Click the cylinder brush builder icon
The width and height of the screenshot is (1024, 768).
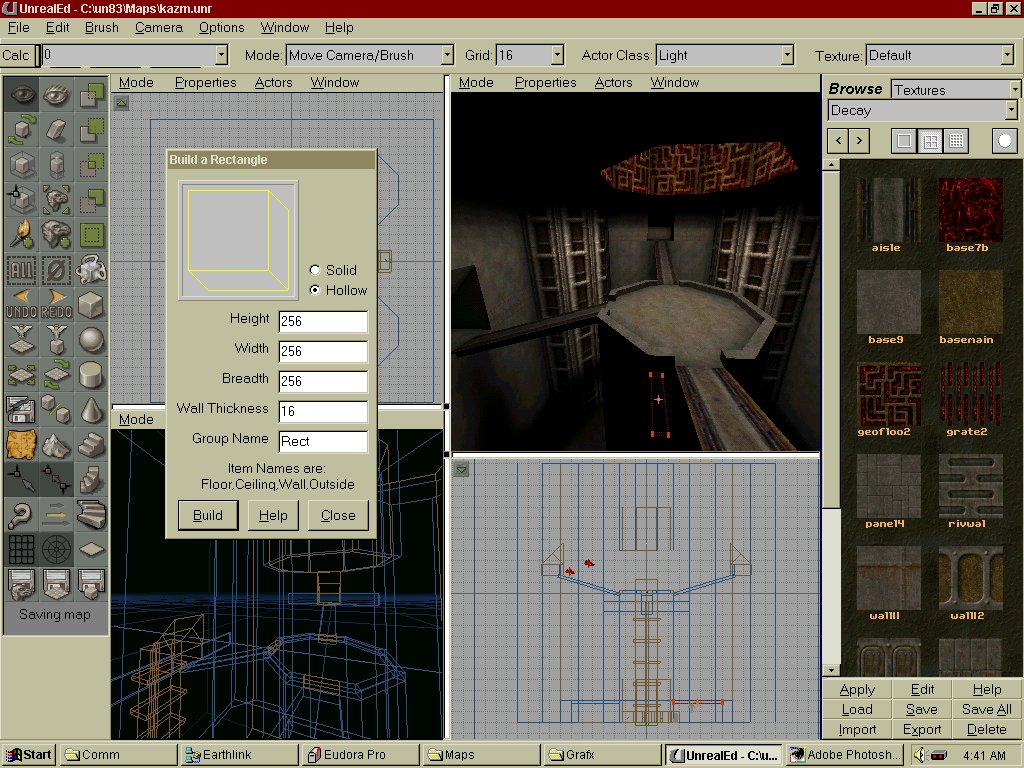pos(92,374)
